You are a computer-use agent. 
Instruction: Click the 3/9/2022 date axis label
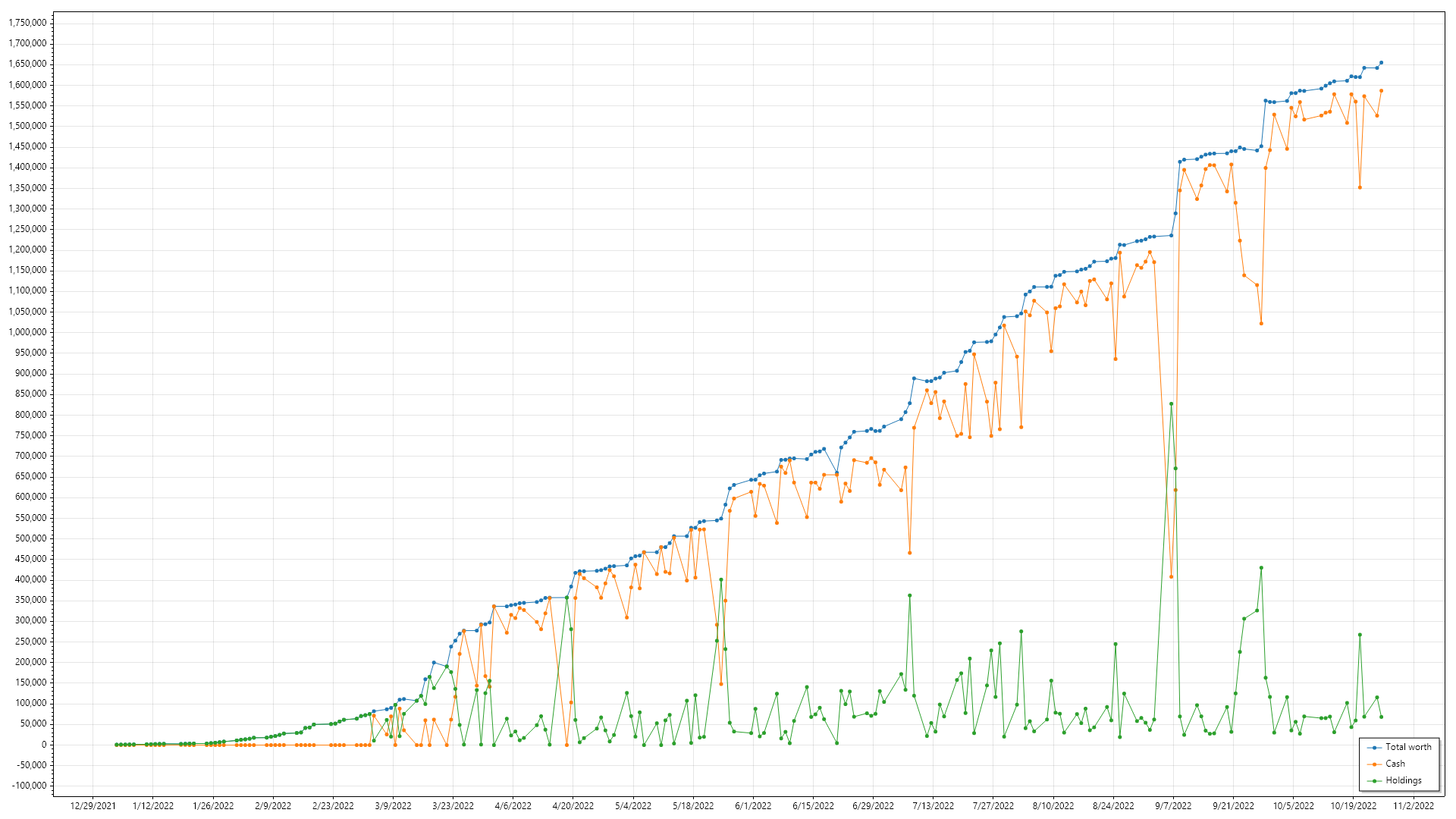(394, 806)
